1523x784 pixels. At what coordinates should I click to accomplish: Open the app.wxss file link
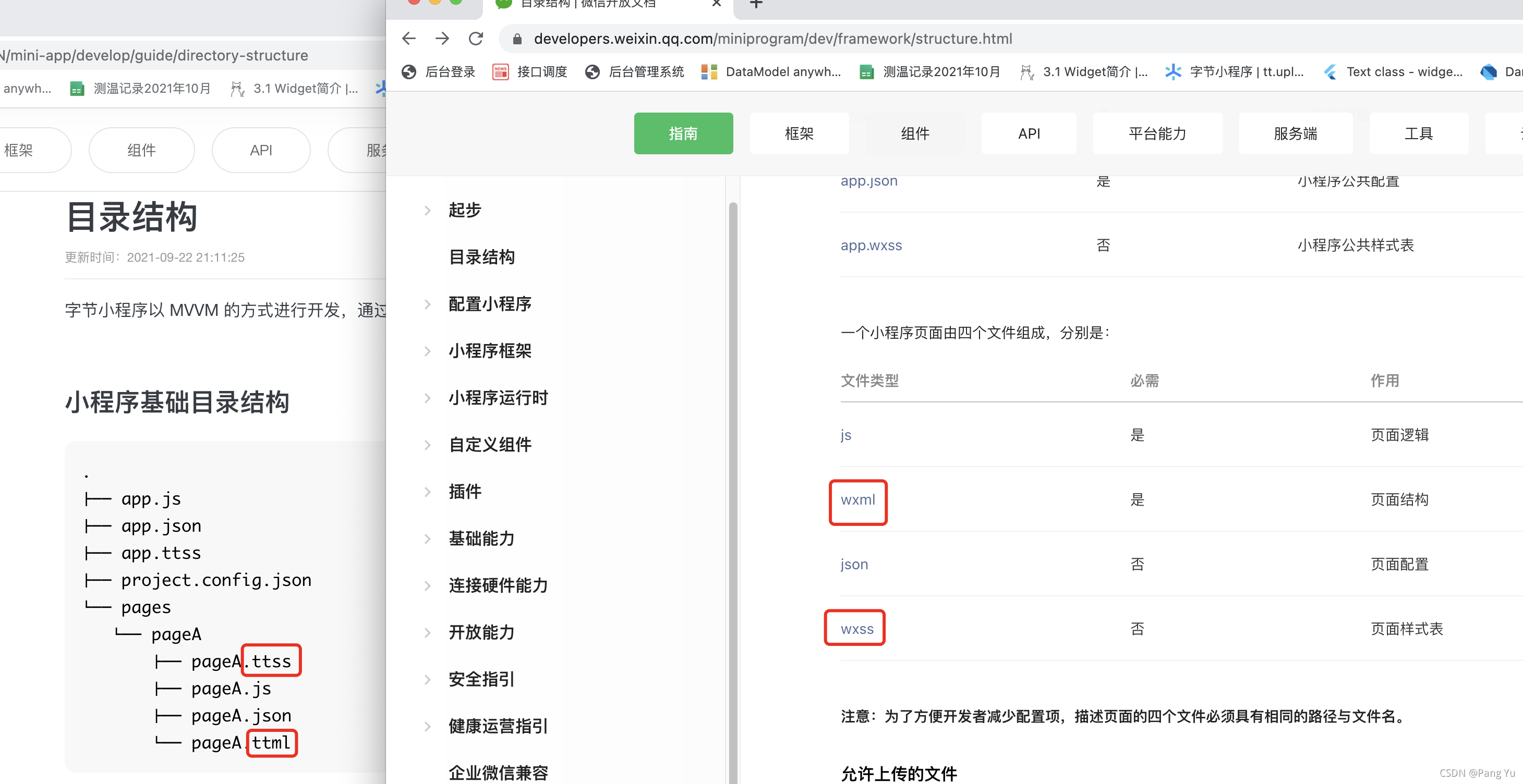click(x=871, y=245)
